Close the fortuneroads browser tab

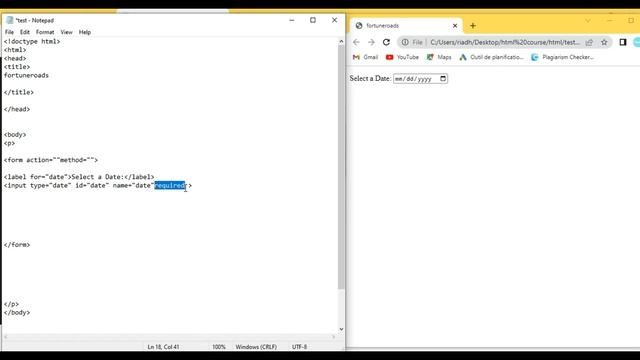tap(455, 26)
